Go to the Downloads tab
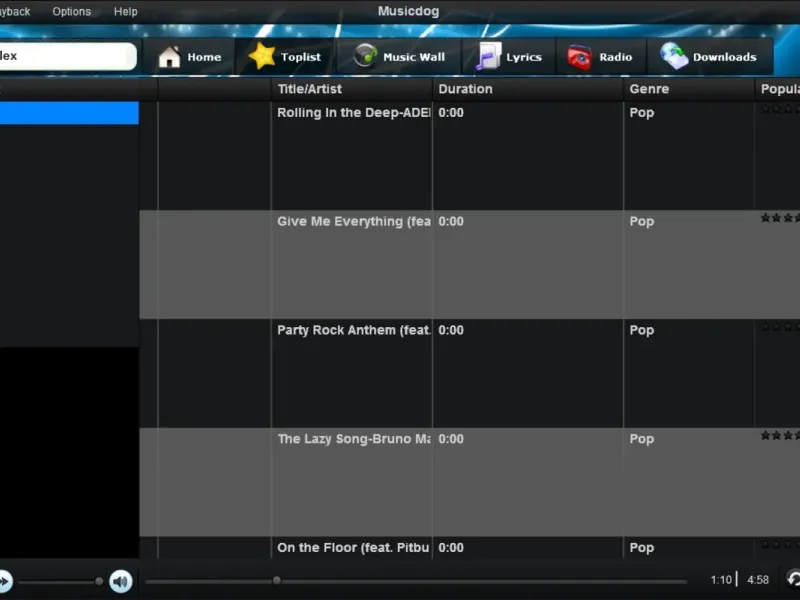This screenshot has width=800, height=600. click(710, 57)
